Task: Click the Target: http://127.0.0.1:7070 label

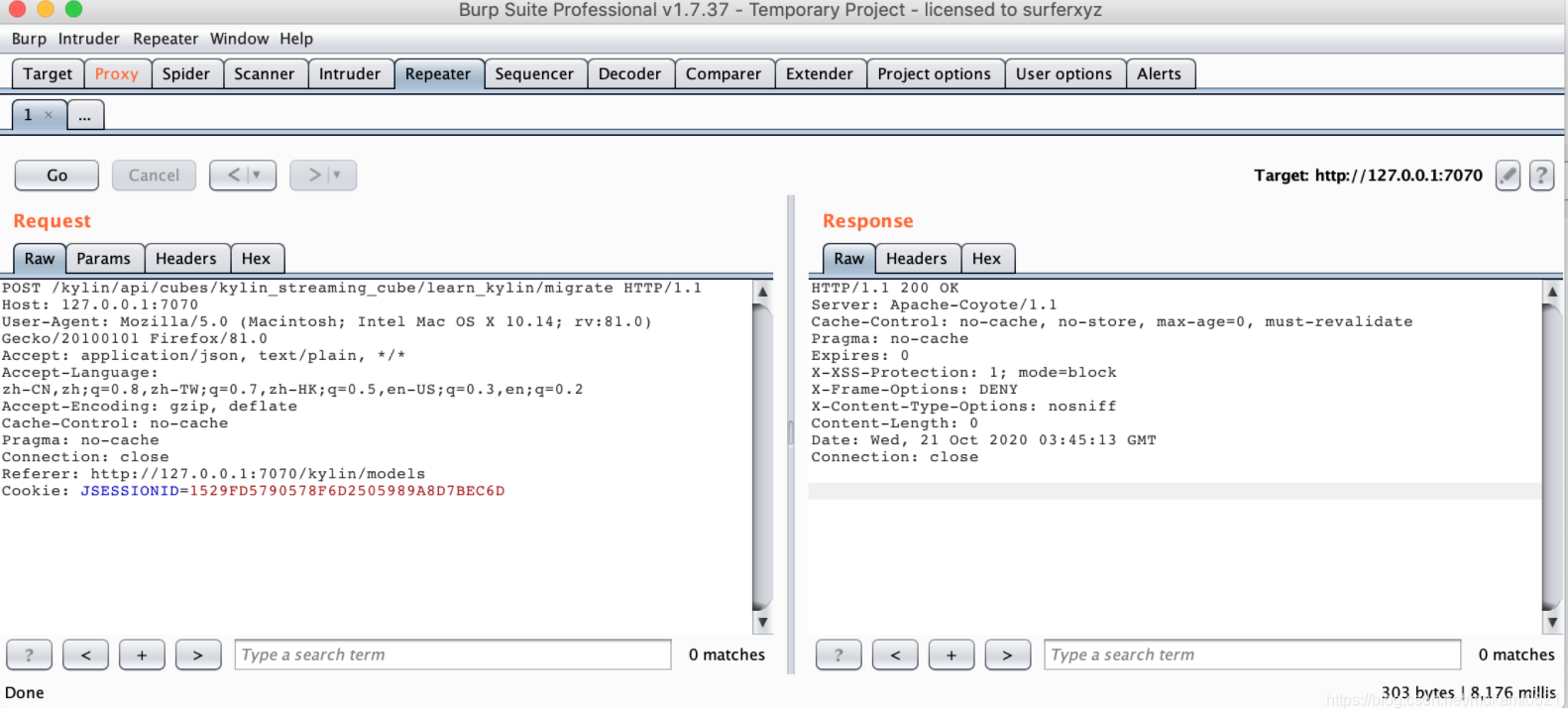Action: point(1368,176)
